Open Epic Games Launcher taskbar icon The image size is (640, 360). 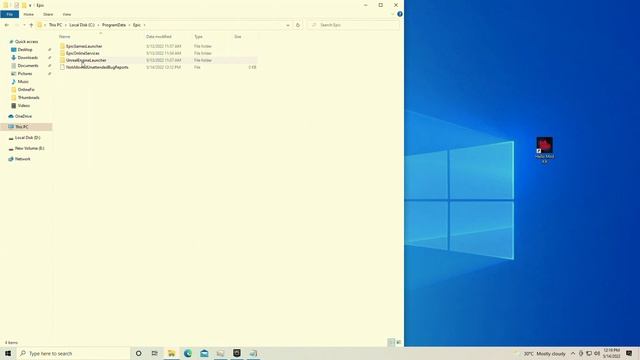pyautogui.click(x=237, y=353)
